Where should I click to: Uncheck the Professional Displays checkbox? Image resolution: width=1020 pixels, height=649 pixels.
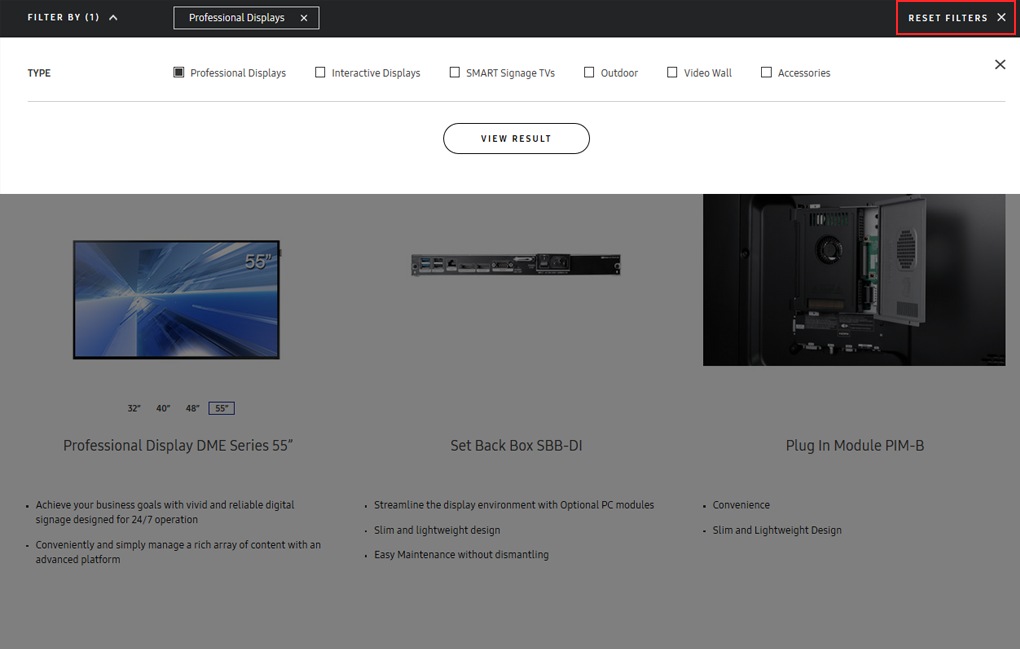click(178, 72)
